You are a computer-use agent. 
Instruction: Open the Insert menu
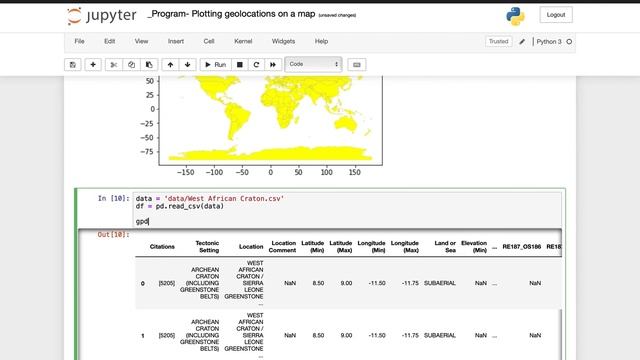pos(176,41)
